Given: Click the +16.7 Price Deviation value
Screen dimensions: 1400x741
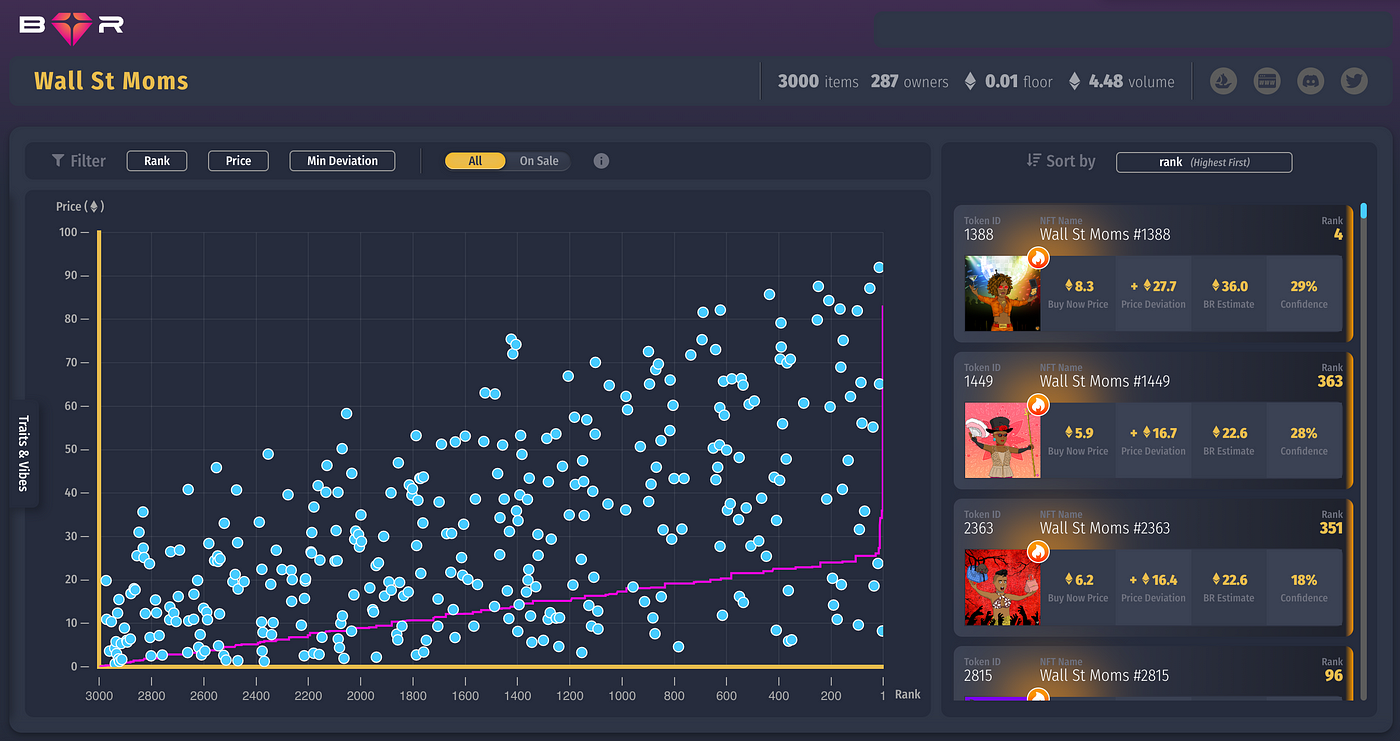Looking at the screenshot, I should coord(1153,434).
